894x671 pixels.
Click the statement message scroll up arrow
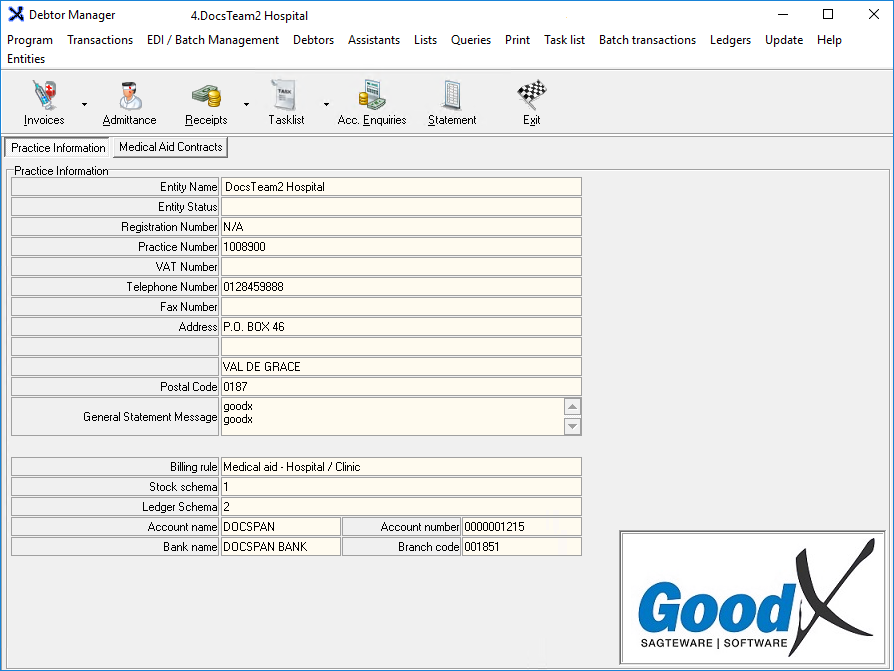pos(572,406)
